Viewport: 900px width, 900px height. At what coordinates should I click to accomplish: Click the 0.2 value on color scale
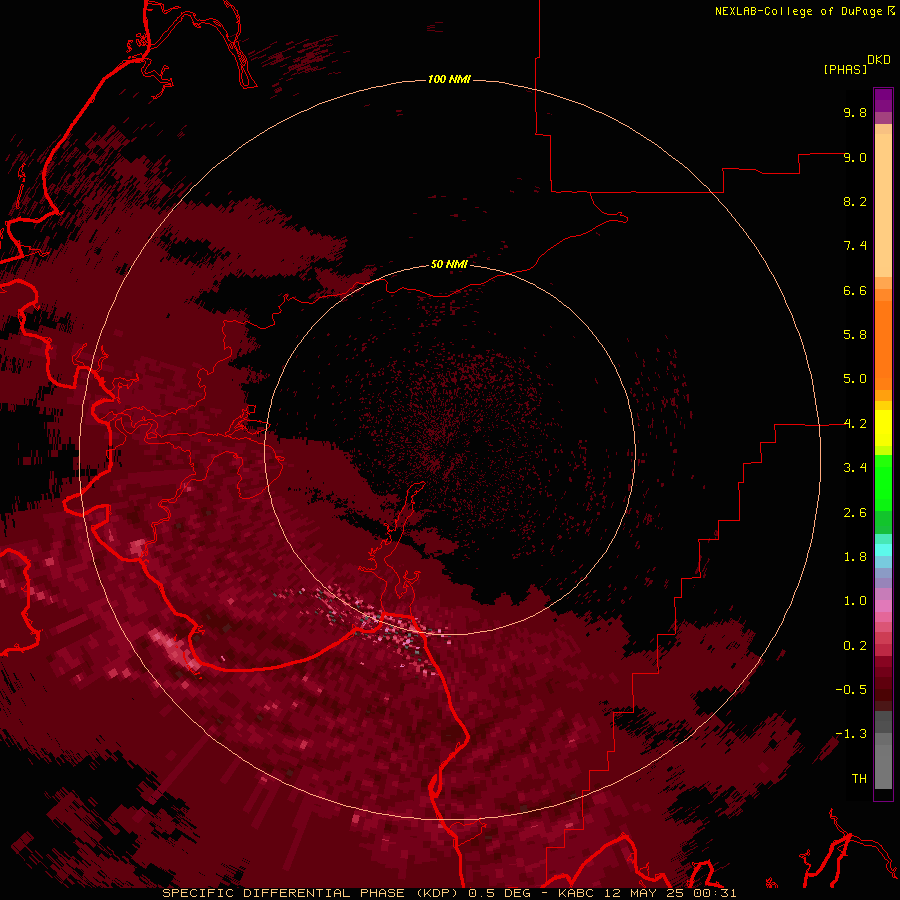[855, 646]
